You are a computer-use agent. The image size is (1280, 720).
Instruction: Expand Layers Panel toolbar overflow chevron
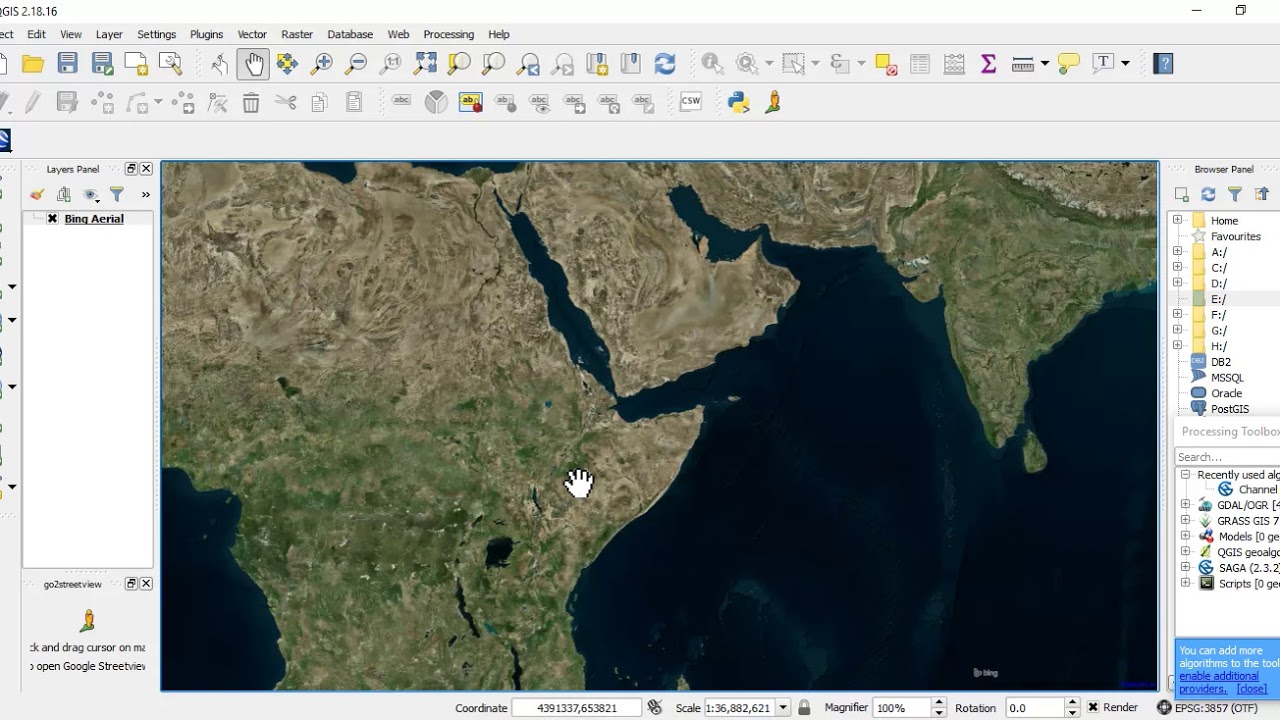[x=145, y=195]
